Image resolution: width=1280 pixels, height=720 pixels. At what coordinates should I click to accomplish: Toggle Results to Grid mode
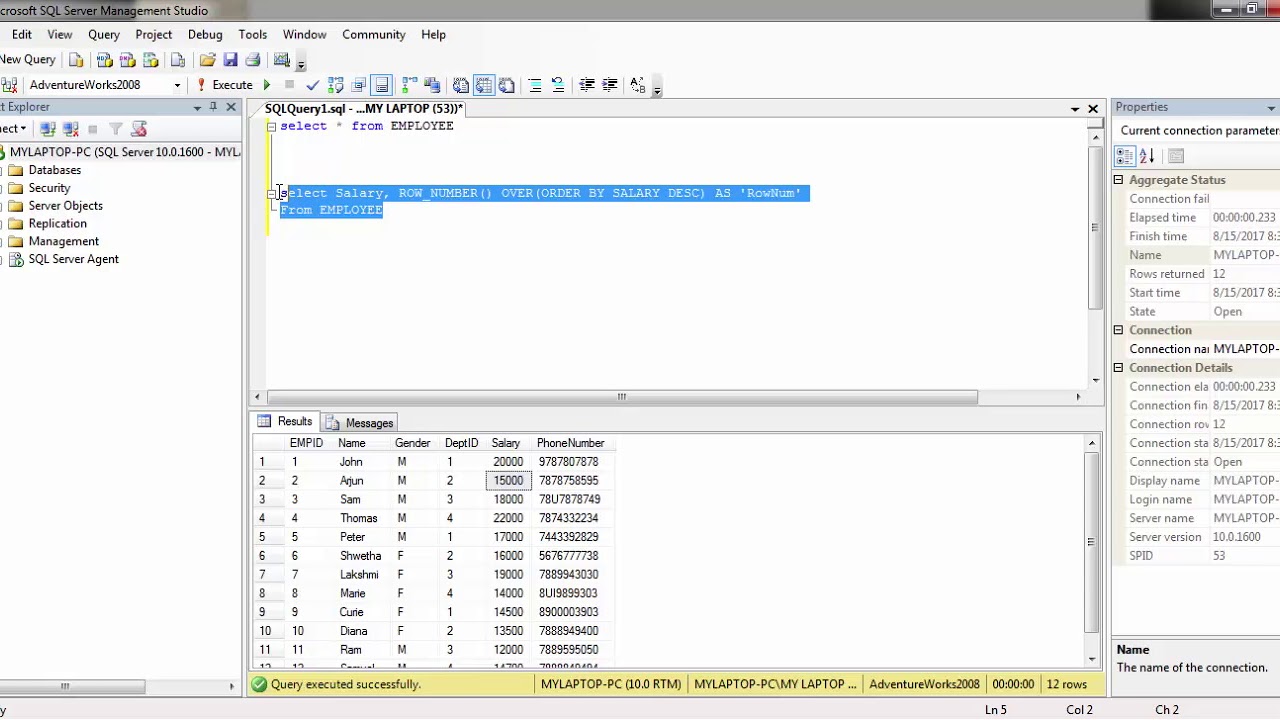pos(483,85)
